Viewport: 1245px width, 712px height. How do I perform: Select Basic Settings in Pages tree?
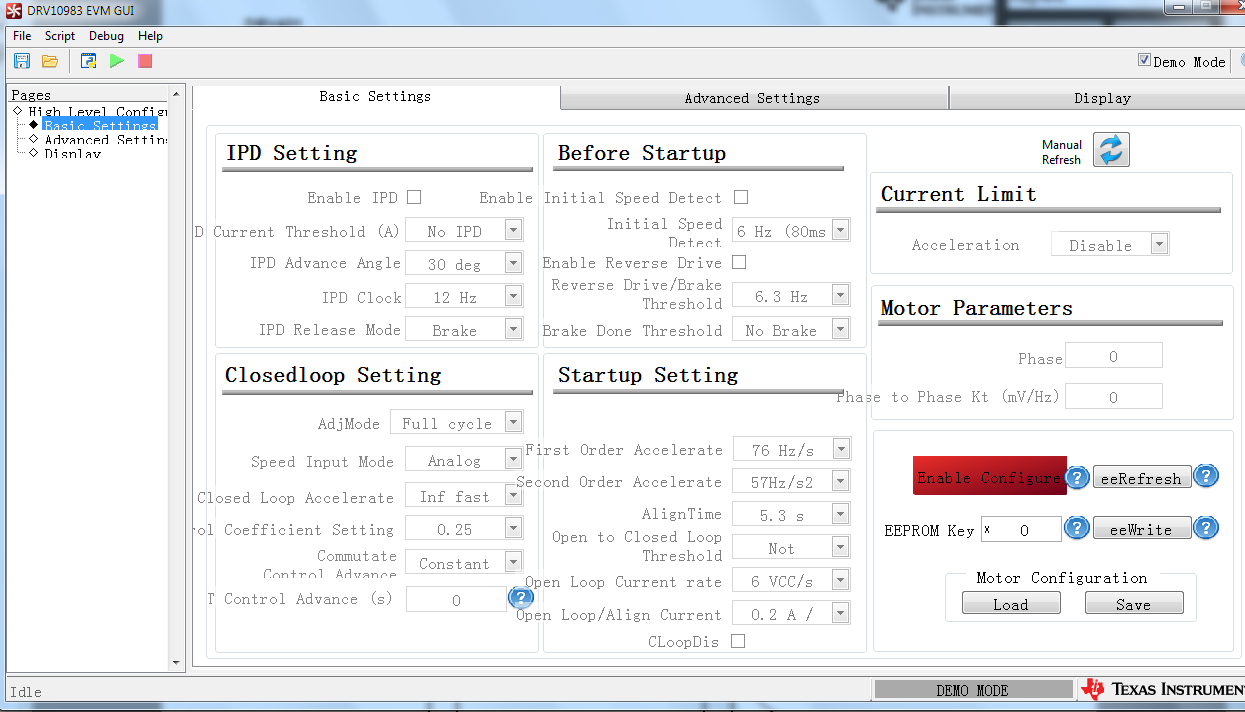(x=100, y=125)
